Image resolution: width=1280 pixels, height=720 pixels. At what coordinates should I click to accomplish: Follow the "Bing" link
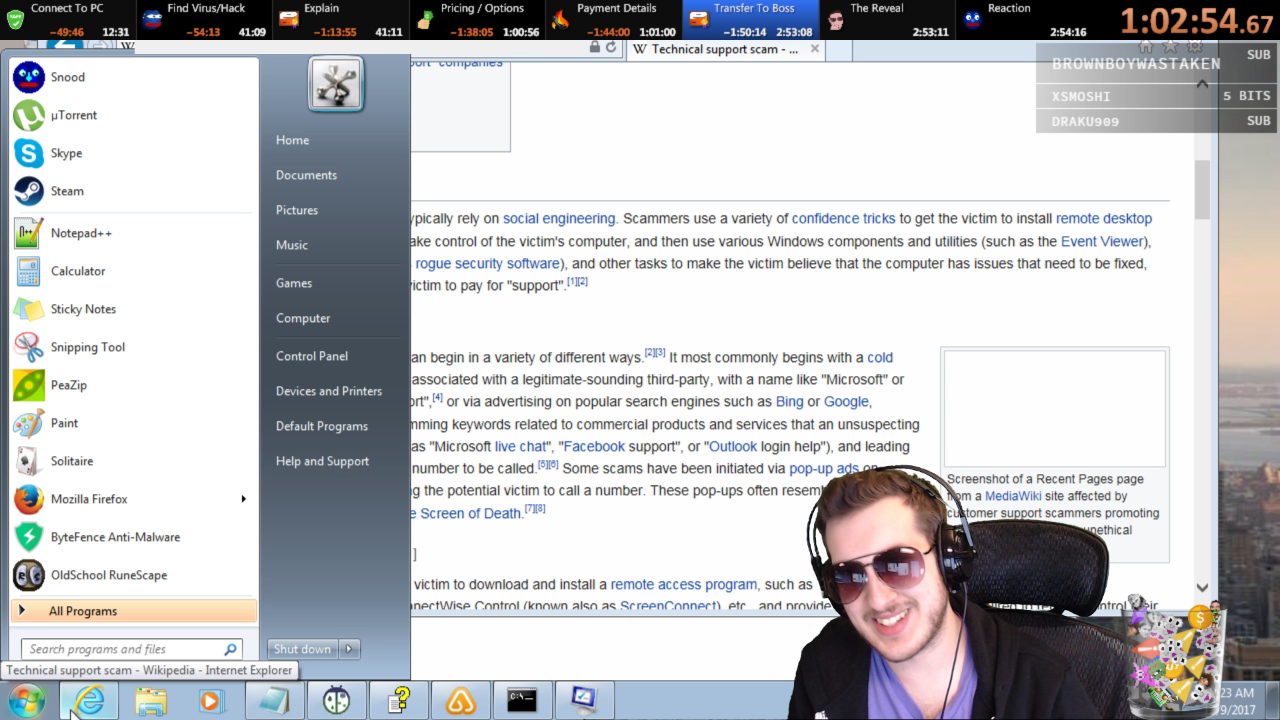[789, 402]
